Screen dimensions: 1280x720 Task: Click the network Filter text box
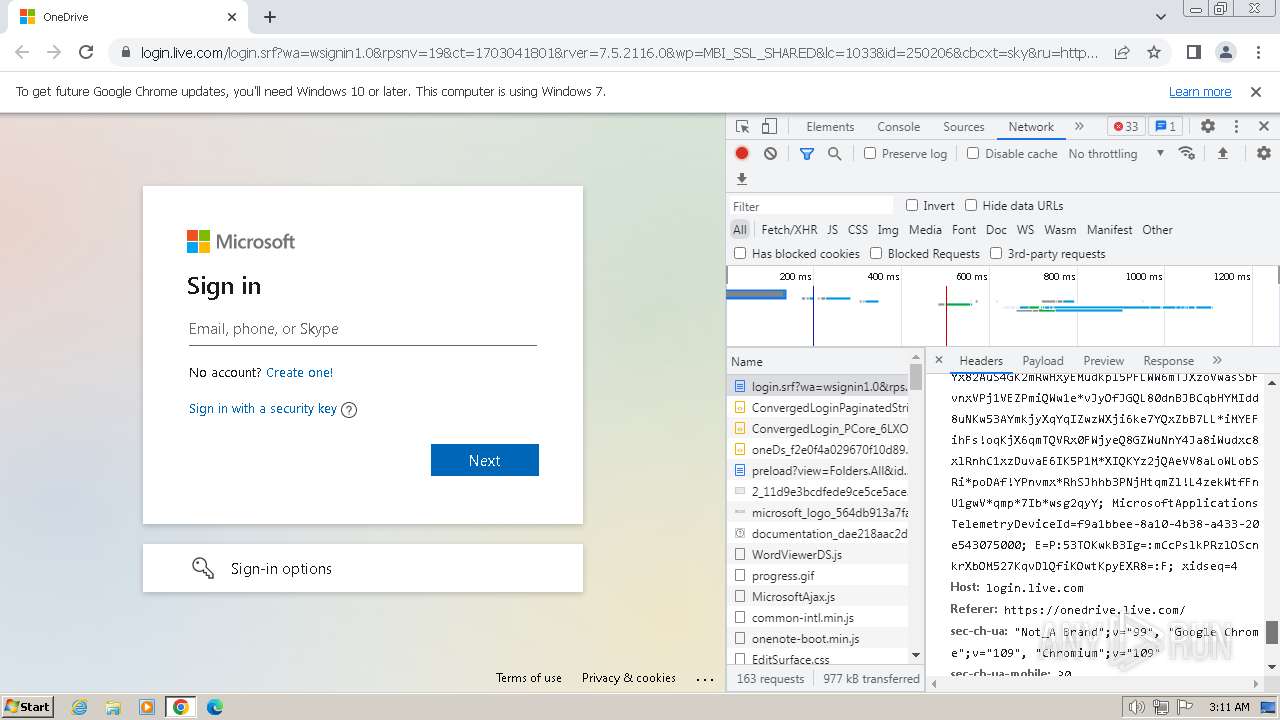[812, 206]
